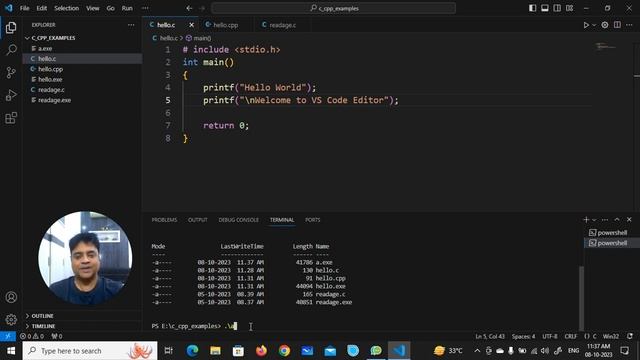
Task: Switch to the Output panel tab
Action: pyautogui.click(x=198, y=220)
